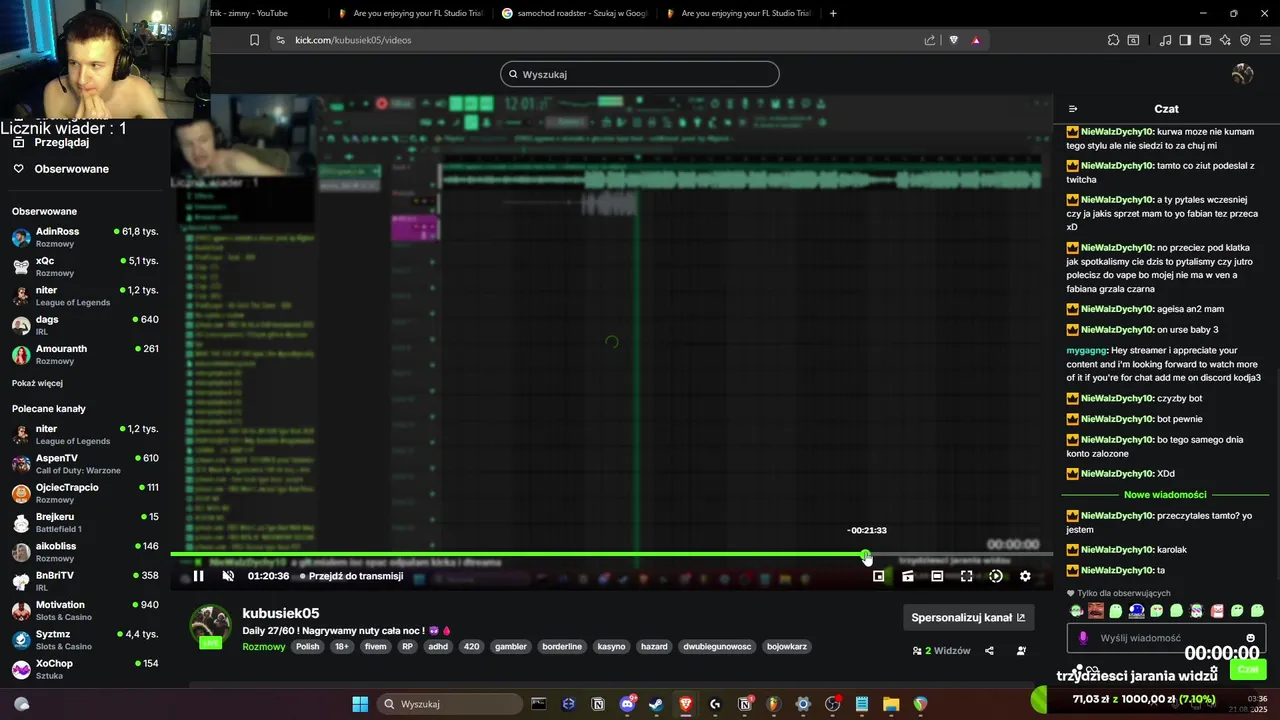This screenshot has width=1280, height=720.
Task: Click the green 'Czat' send button
Action: [1248, 669]
